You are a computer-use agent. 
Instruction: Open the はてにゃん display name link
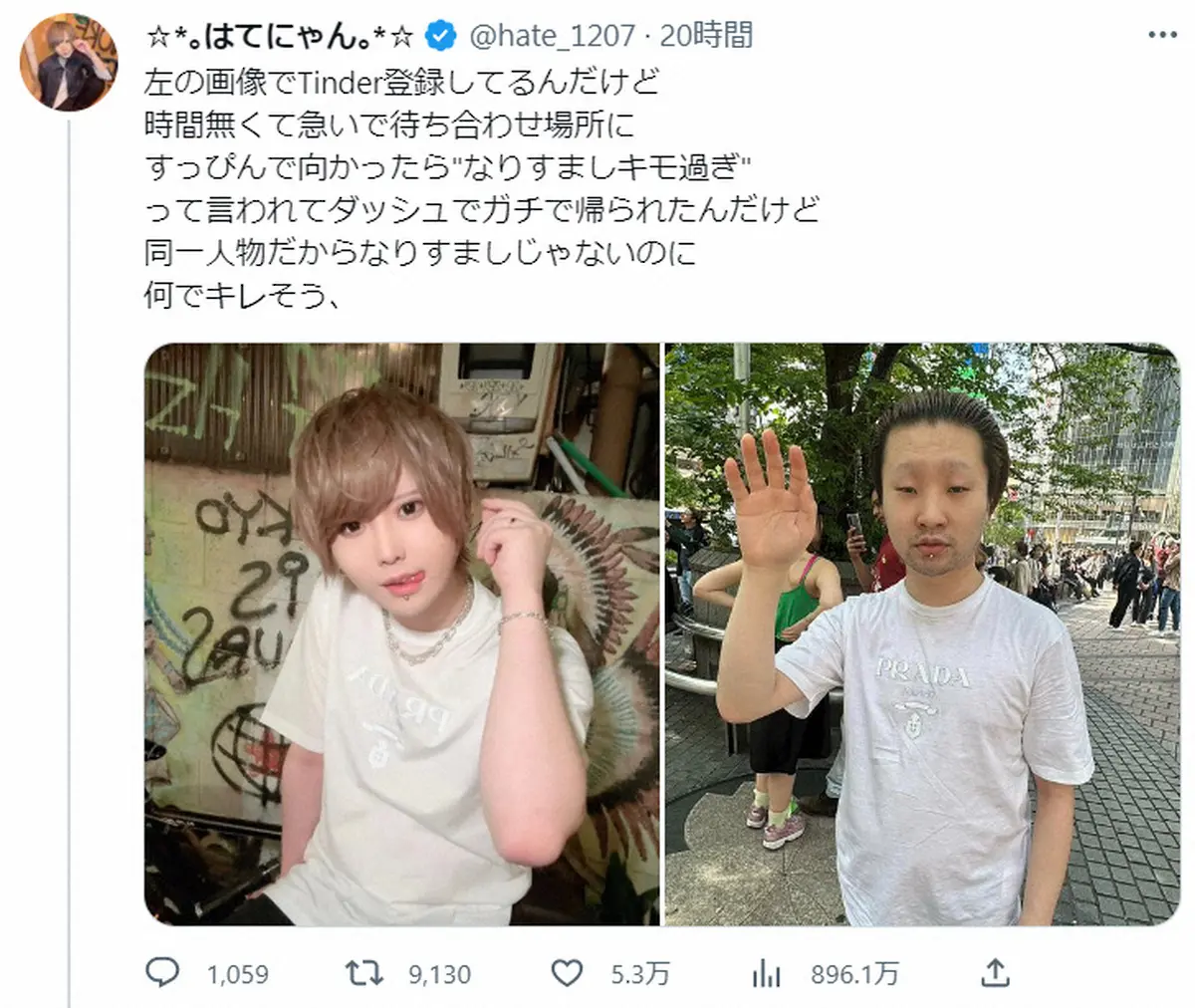click(x=280, y=36)
